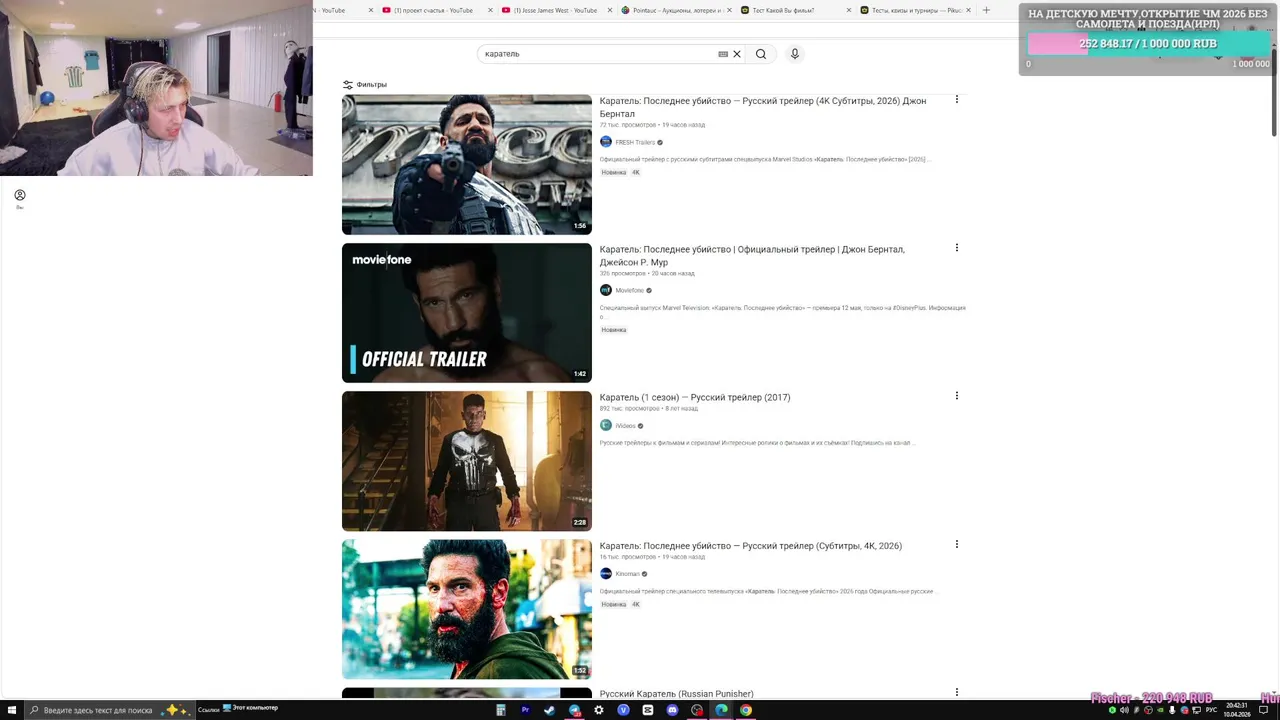The image size is (1280, 720).
Task: Open the FRESH Trailers channel name link
Action: 635,142
